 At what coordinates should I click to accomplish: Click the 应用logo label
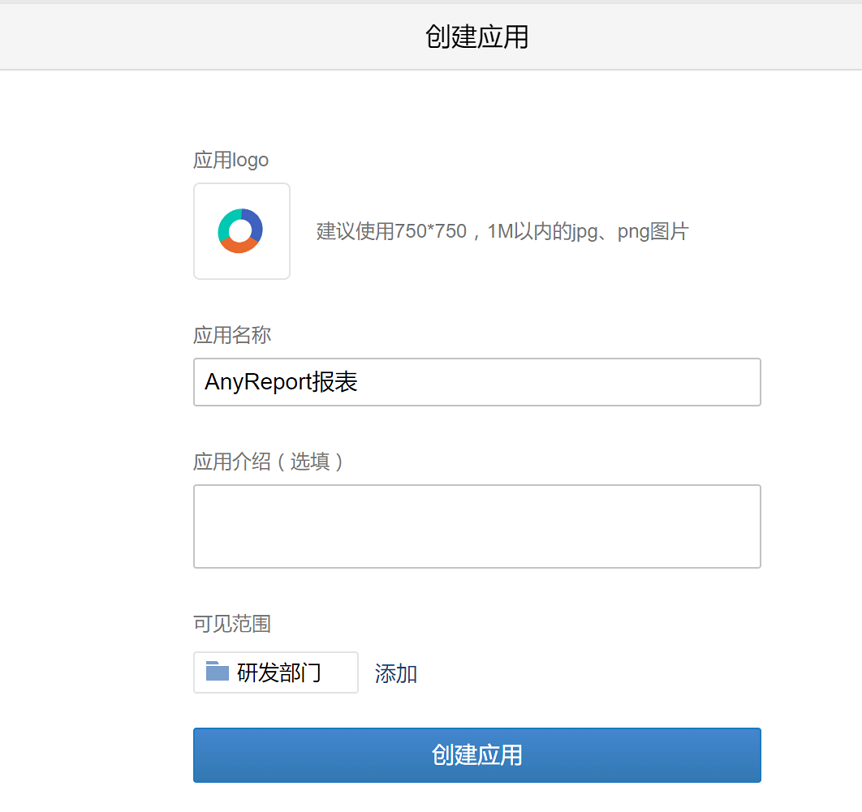(x=231, y=160)
